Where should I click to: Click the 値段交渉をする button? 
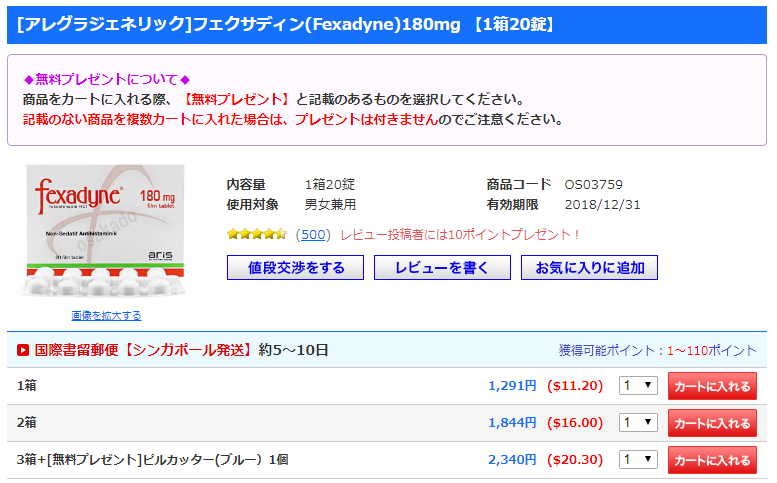click(x=295, y=268)
